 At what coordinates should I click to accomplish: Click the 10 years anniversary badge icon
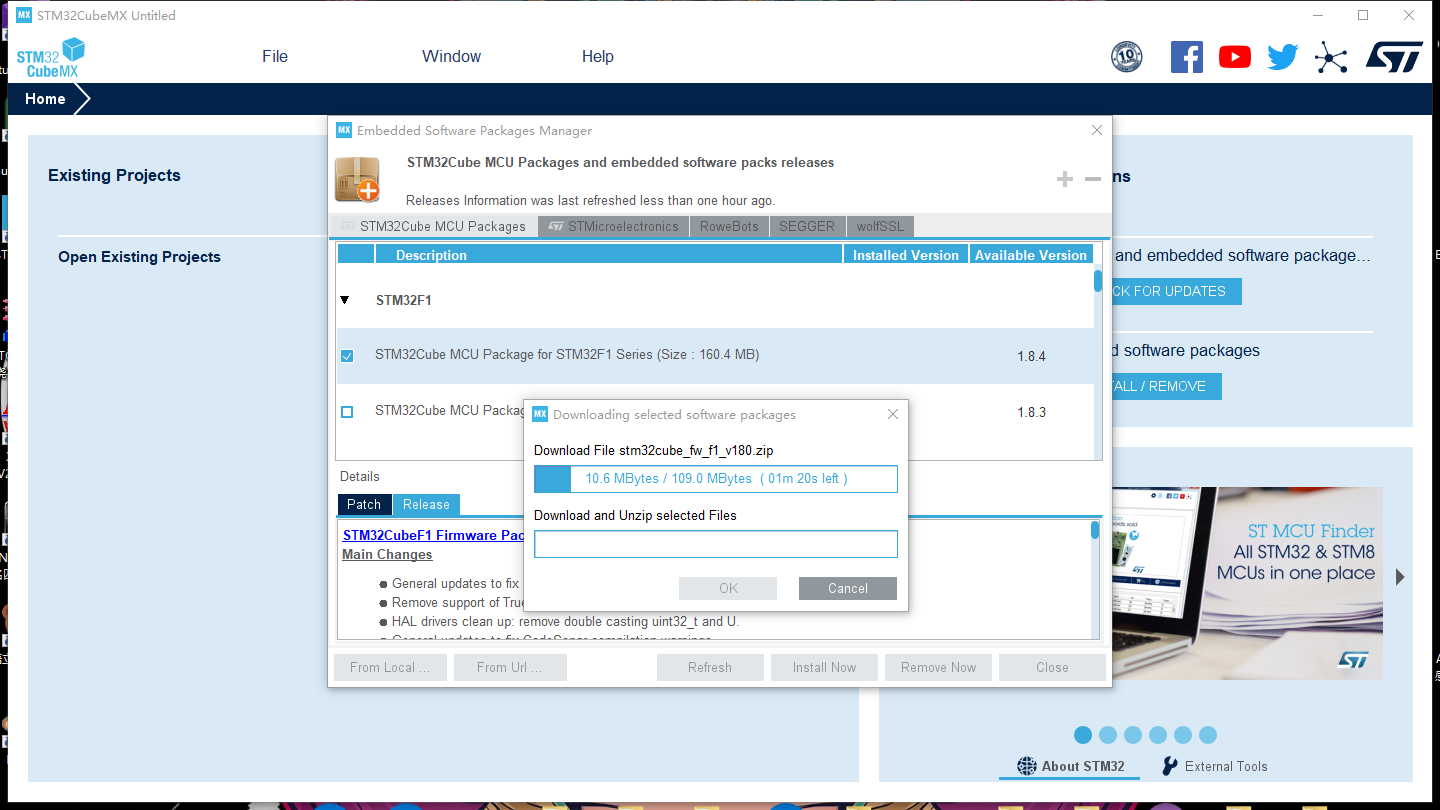coord(1127,57)
